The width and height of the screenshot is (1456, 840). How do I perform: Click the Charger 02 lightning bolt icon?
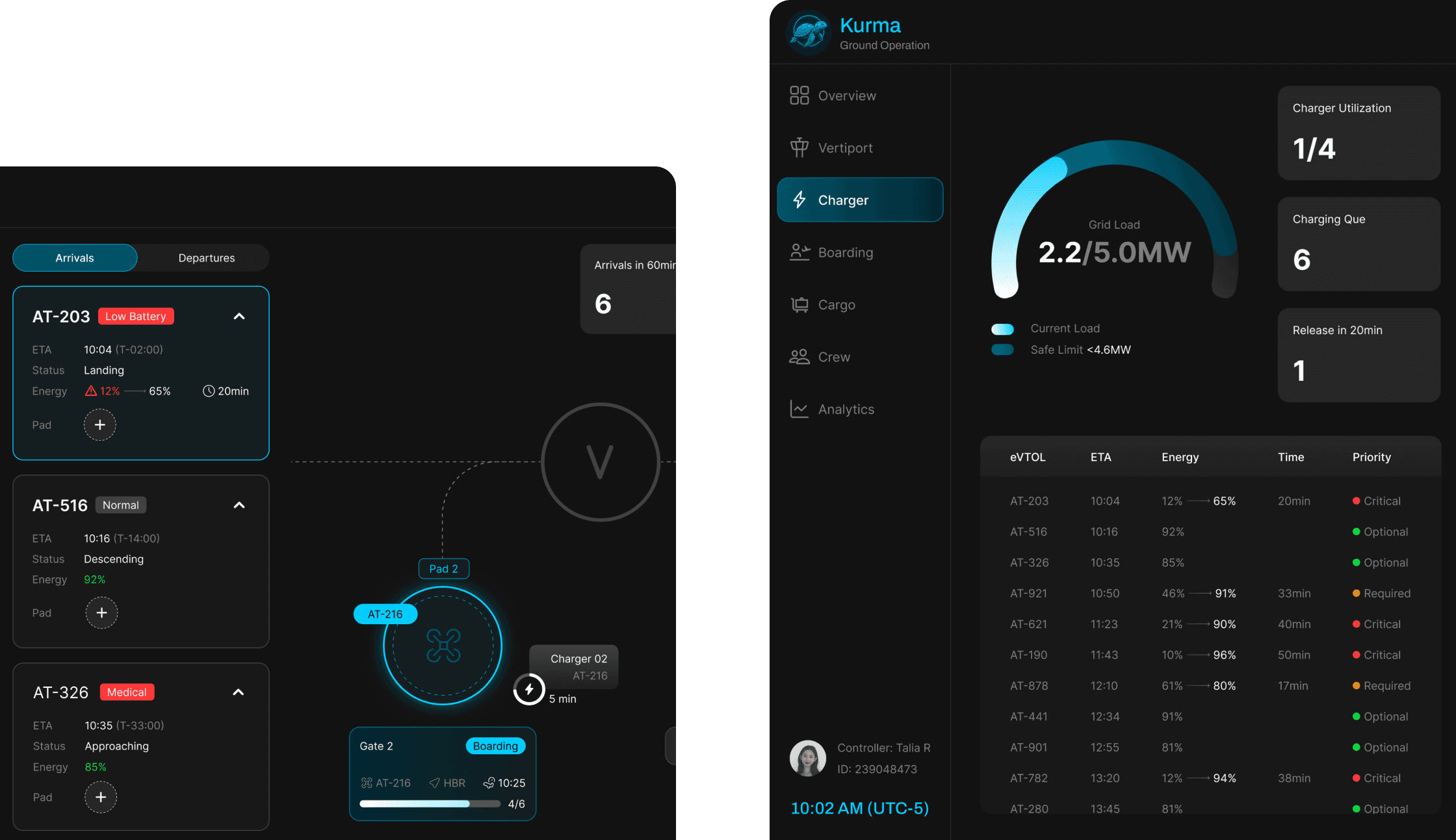529,689
